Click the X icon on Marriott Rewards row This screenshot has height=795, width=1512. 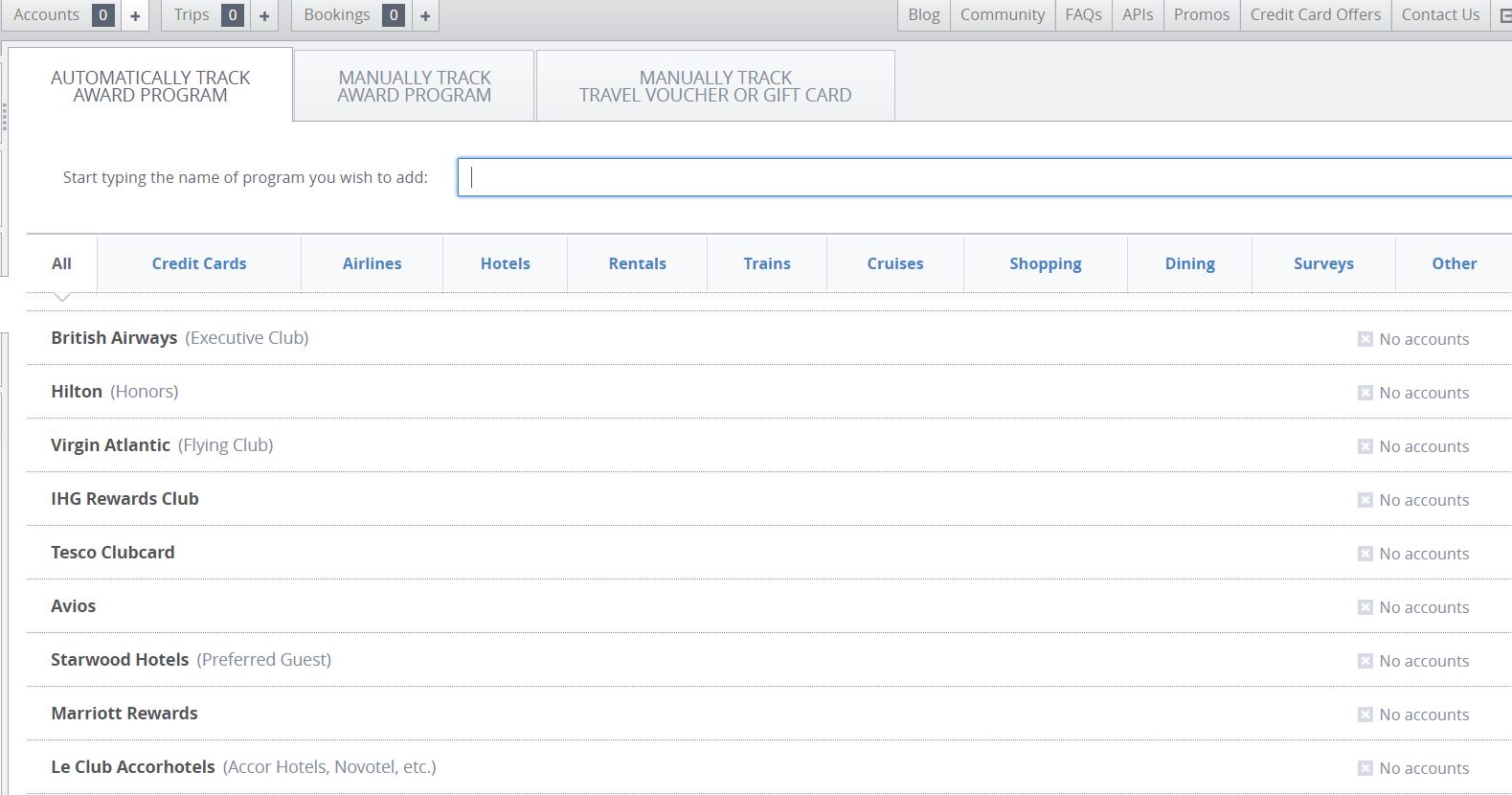(x=1365, y=715)
